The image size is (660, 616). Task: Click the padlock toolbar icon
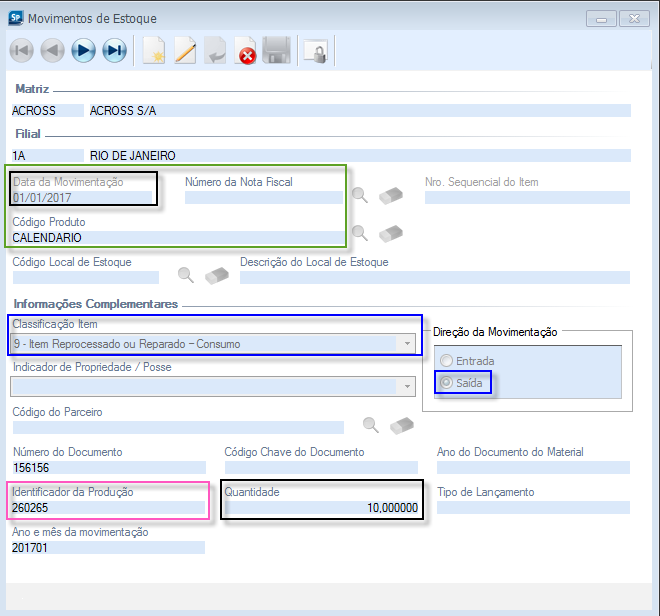(316, 51)
